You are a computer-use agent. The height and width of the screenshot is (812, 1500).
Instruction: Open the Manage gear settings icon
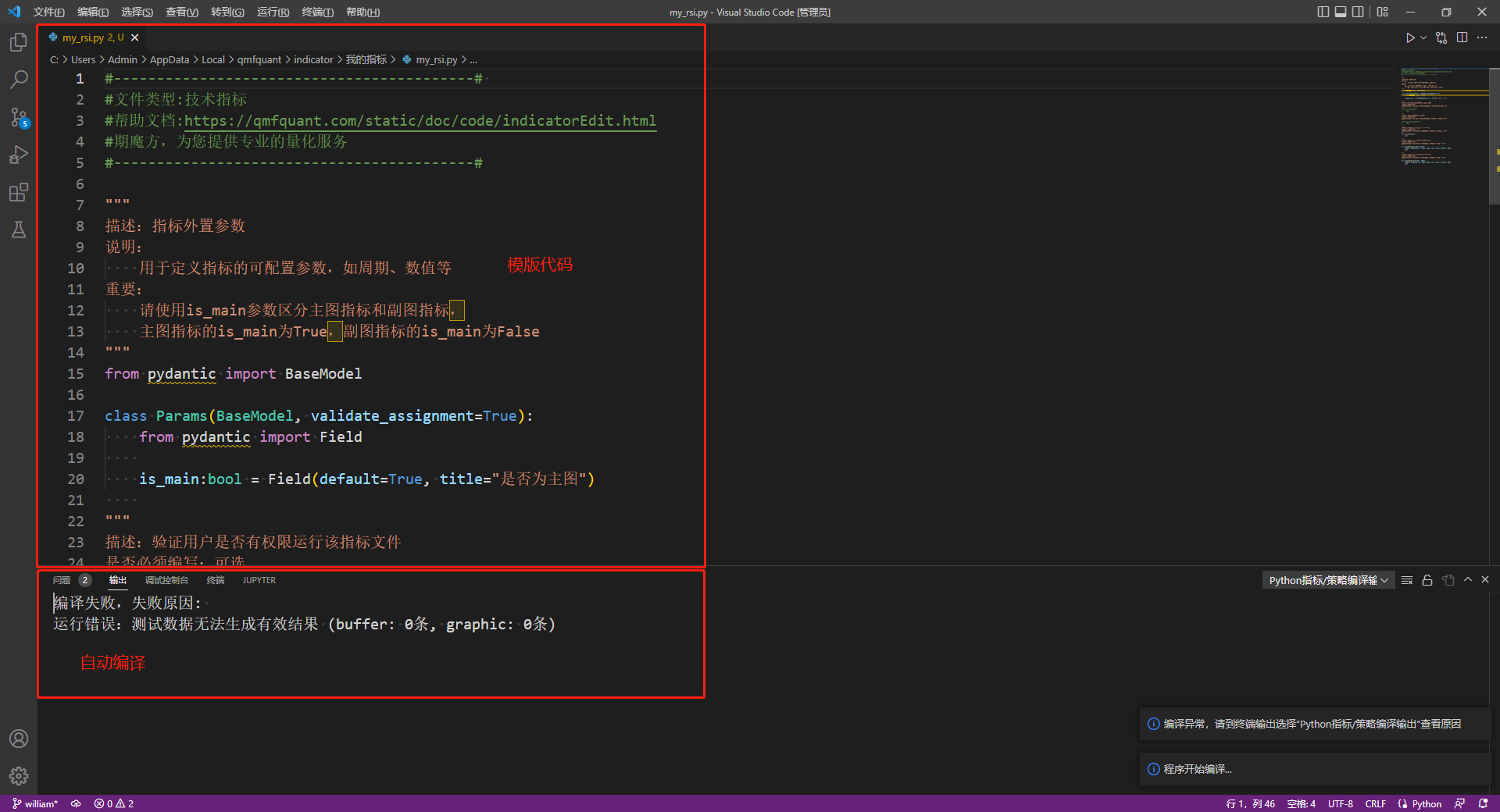coord(19,776)
